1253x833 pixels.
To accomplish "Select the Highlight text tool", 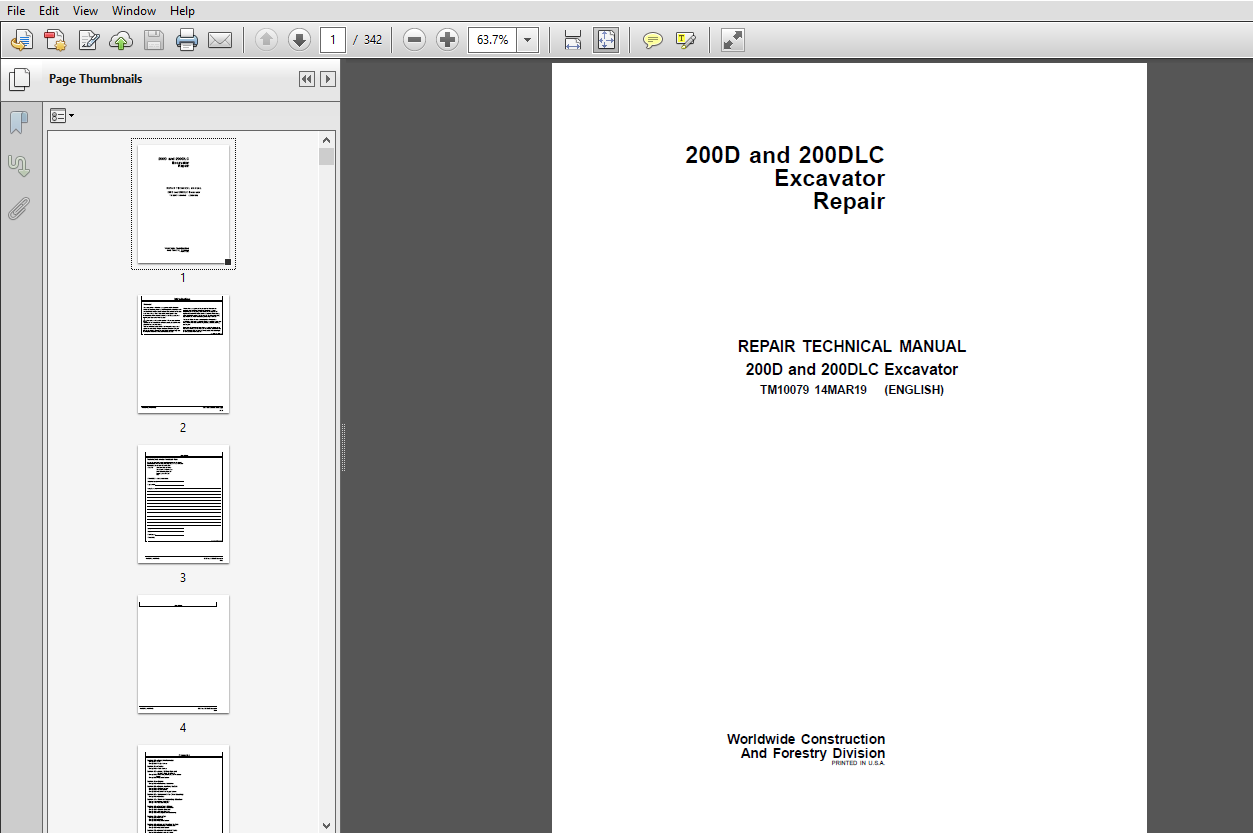I will 685,40.
